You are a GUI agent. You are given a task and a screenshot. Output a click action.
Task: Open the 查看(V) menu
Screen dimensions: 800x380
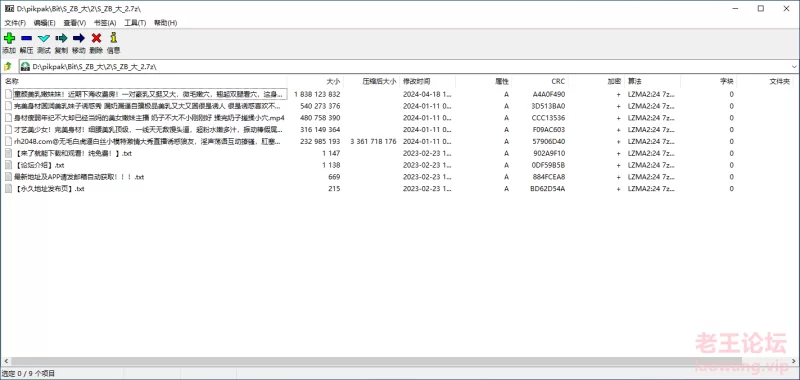74,23
